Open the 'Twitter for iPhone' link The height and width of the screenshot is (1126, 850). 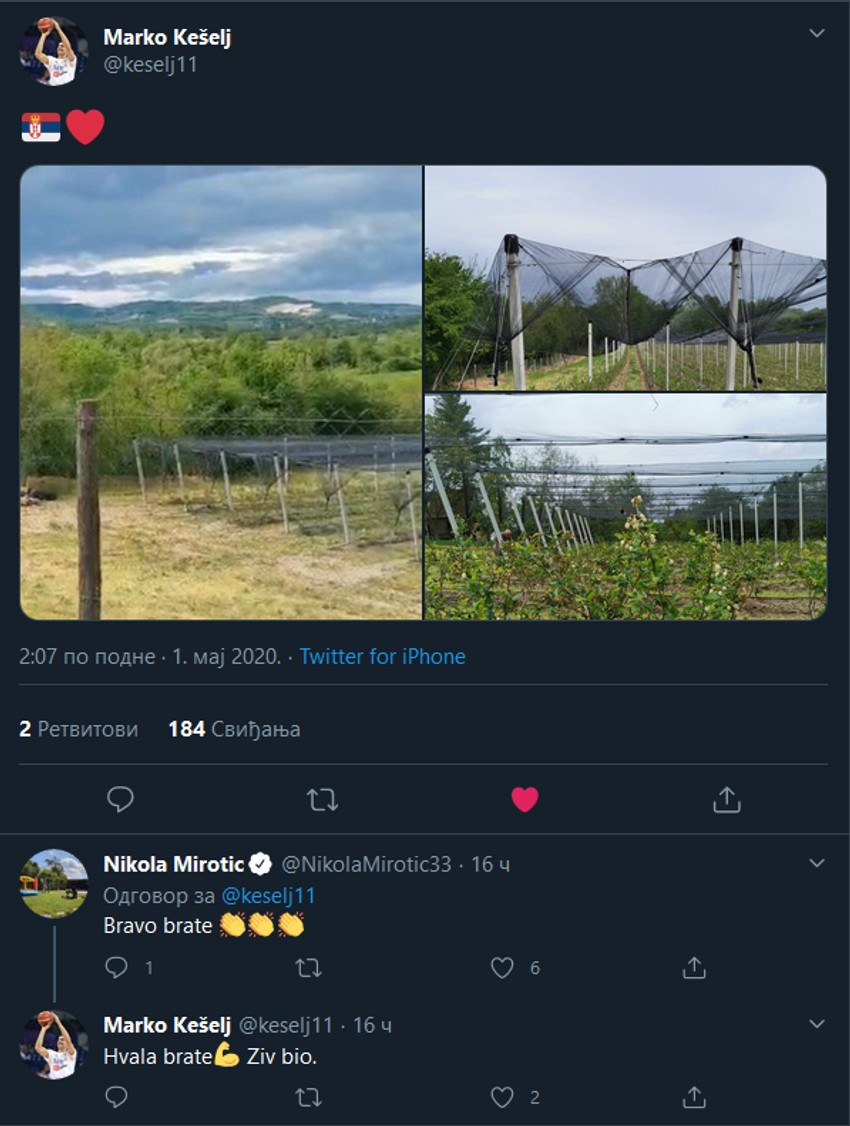click(382, 657)
